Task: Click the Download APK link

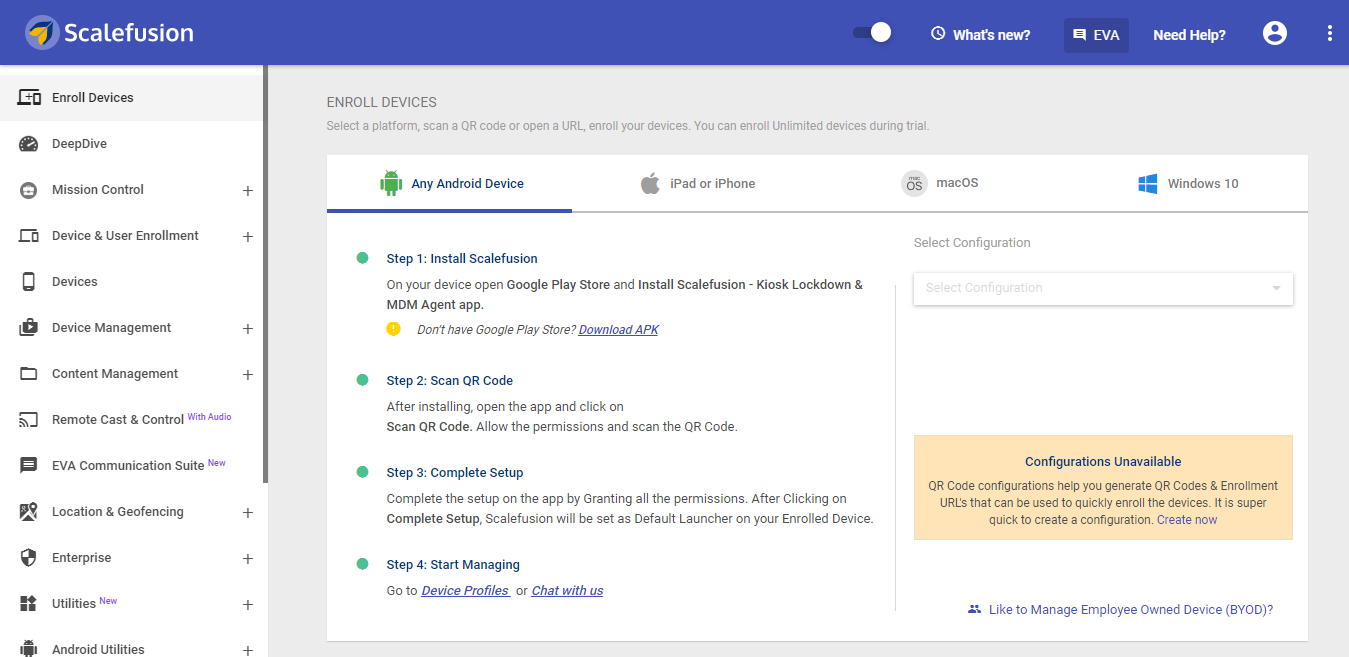Action: point(618,329)
